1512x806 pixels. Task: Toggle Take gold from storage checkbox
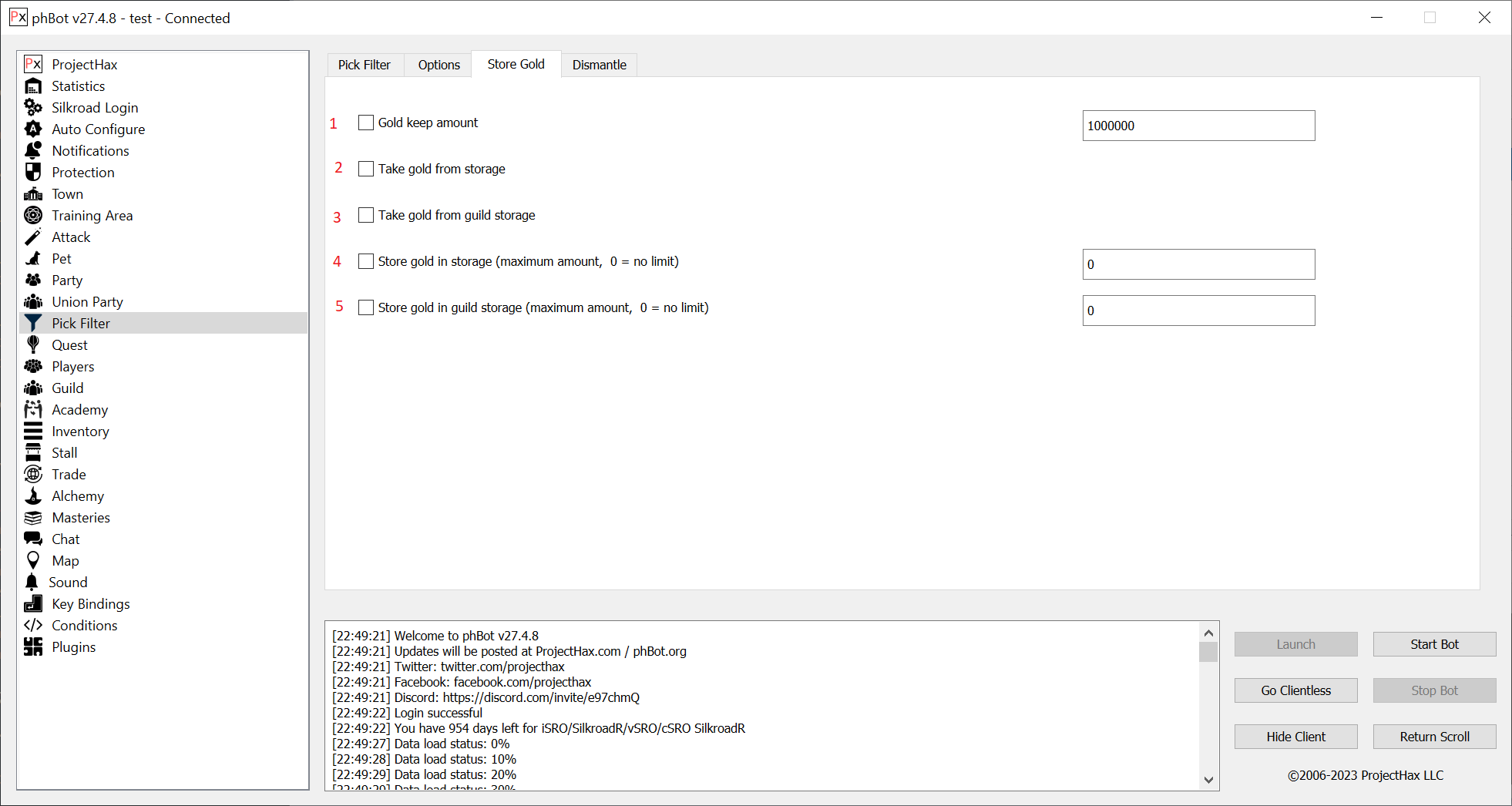tap(366, 169)
